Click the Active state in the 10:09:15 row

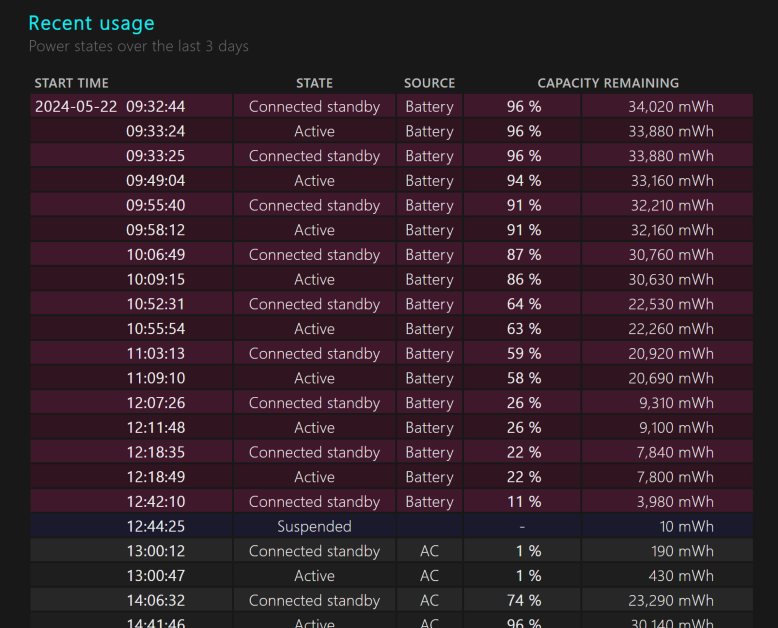[314, 280]
